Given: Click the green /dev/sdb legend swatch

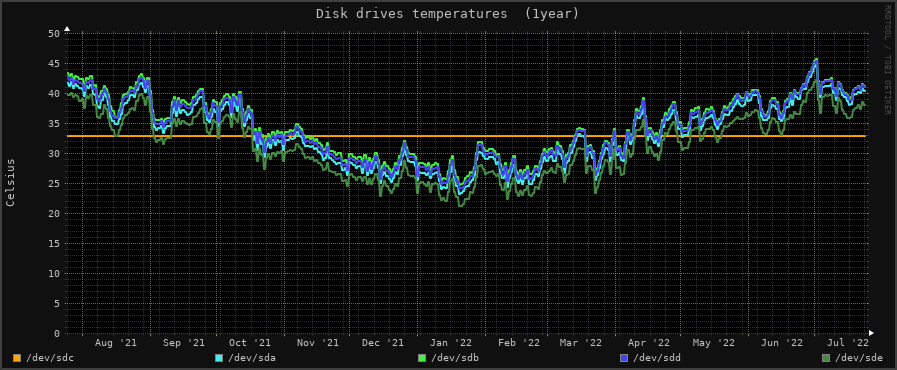Looking at the screenshot, I should tap(422, 359).
